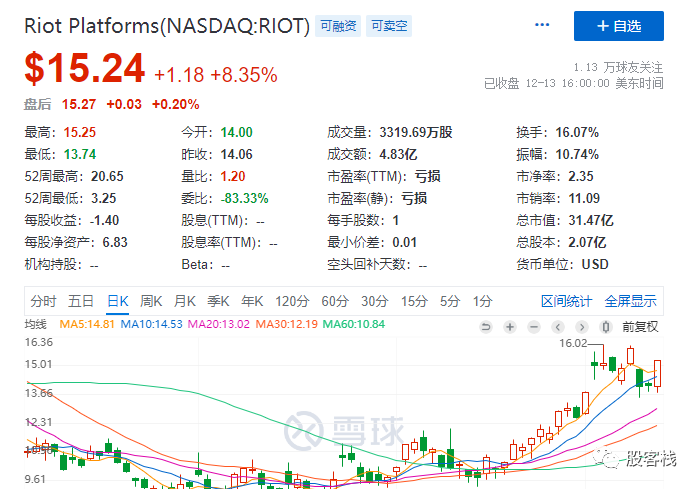Click the 成交量 value 3319.69万股
Image resolution: width=699 pixels, height=489 pixels.
click(x=416, y=132)
